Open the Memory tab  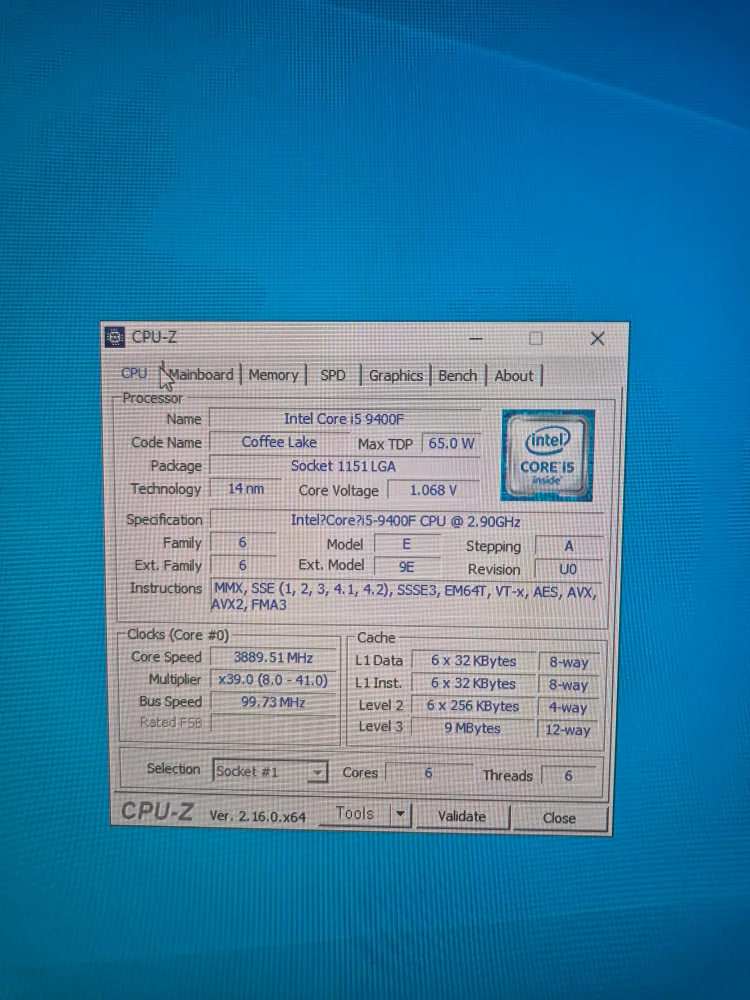(273, 375)
